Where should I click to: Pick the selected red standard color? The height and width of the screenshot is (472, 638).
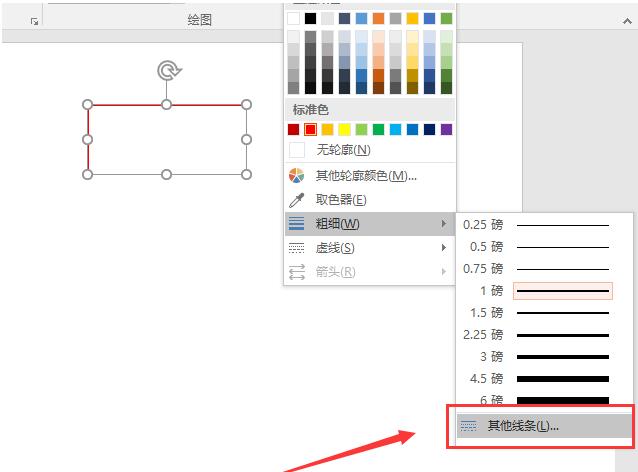pyautogui.click(x=310, y=129)
